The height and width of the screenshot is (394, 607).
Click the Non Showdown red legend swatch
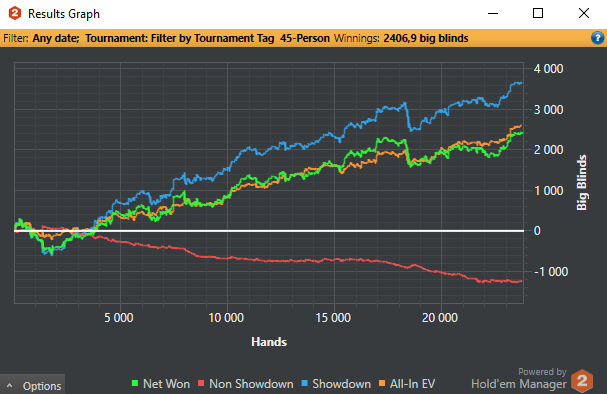point(201,383)
